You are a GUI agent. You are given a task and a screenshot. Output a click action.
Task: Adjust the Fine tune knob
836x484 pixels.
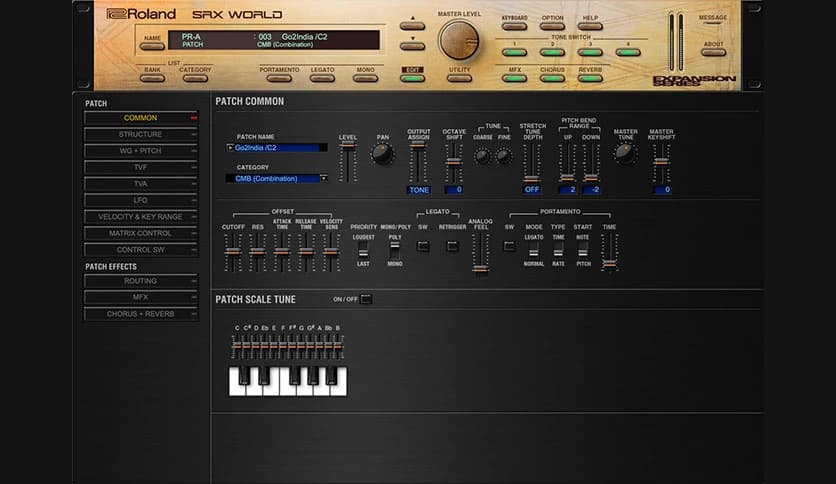(x=503, y=156)
